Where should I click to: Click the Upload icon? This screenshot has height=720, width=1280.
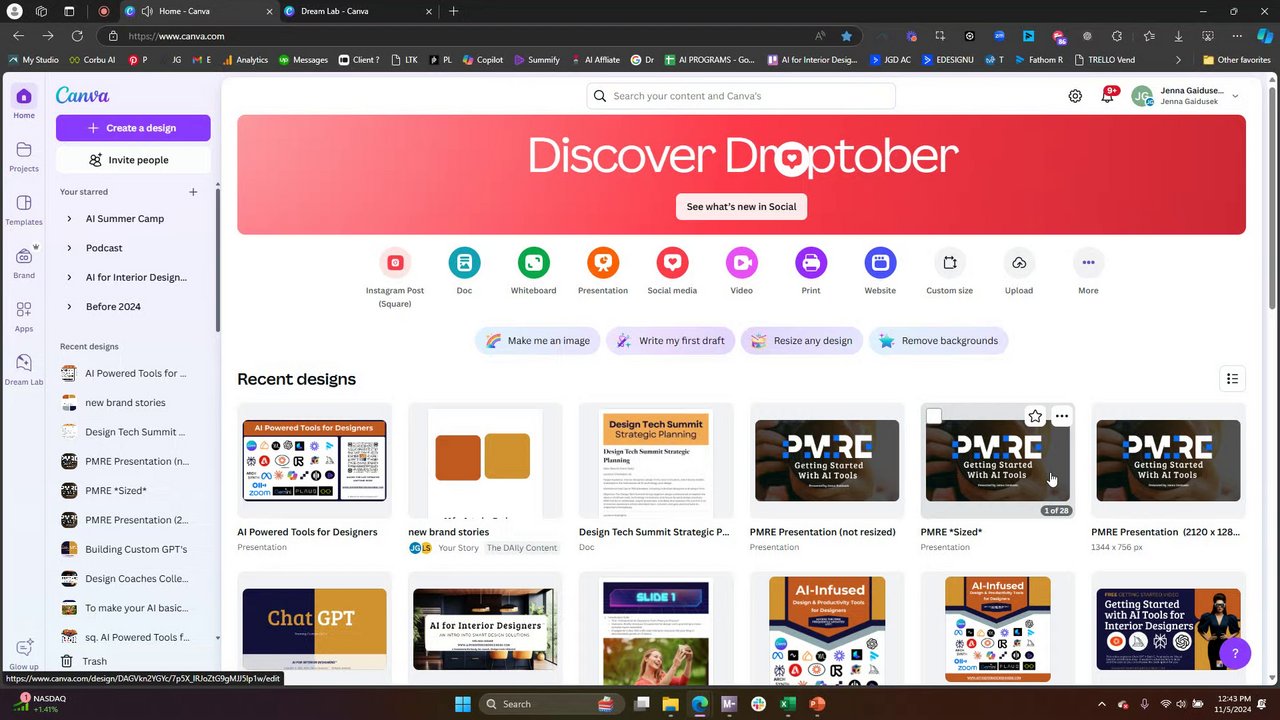click(1019, 262)
